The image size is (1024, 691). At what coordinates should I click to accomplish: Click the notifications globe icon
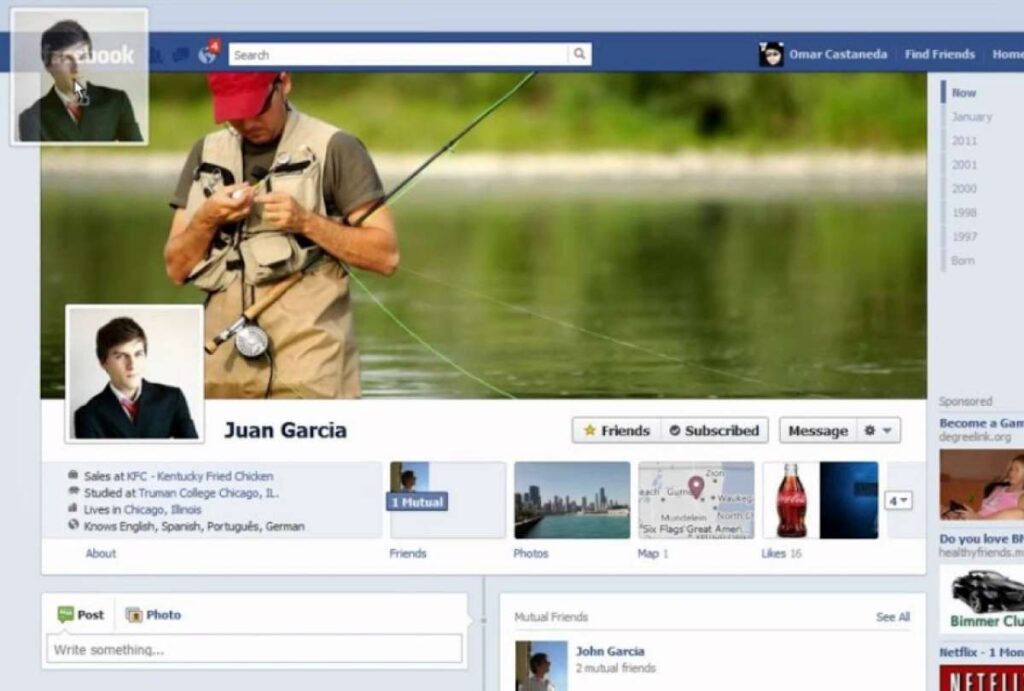207,55
